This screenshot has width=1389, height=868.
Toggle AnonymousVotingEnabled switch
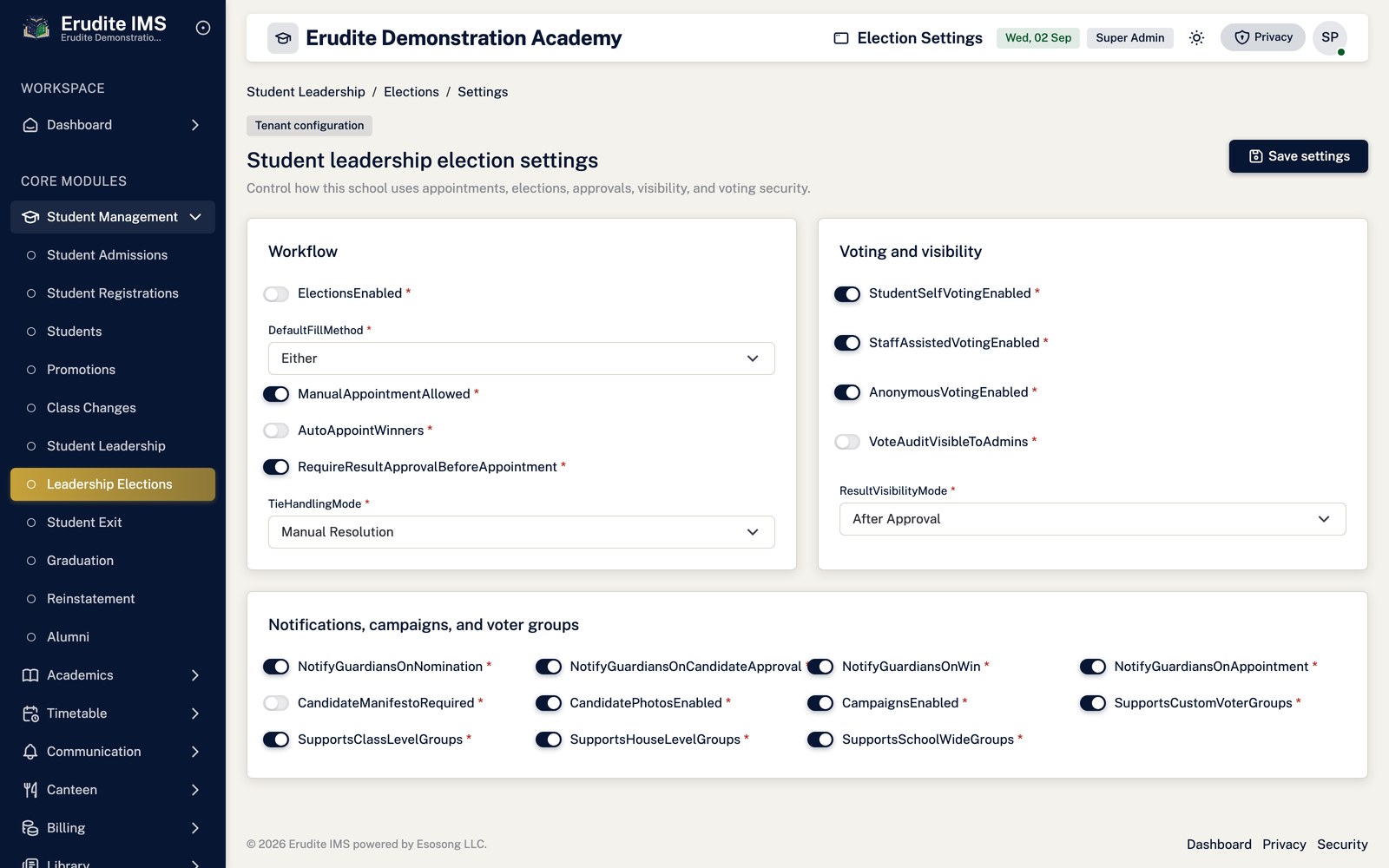click(x=847, y=393)
